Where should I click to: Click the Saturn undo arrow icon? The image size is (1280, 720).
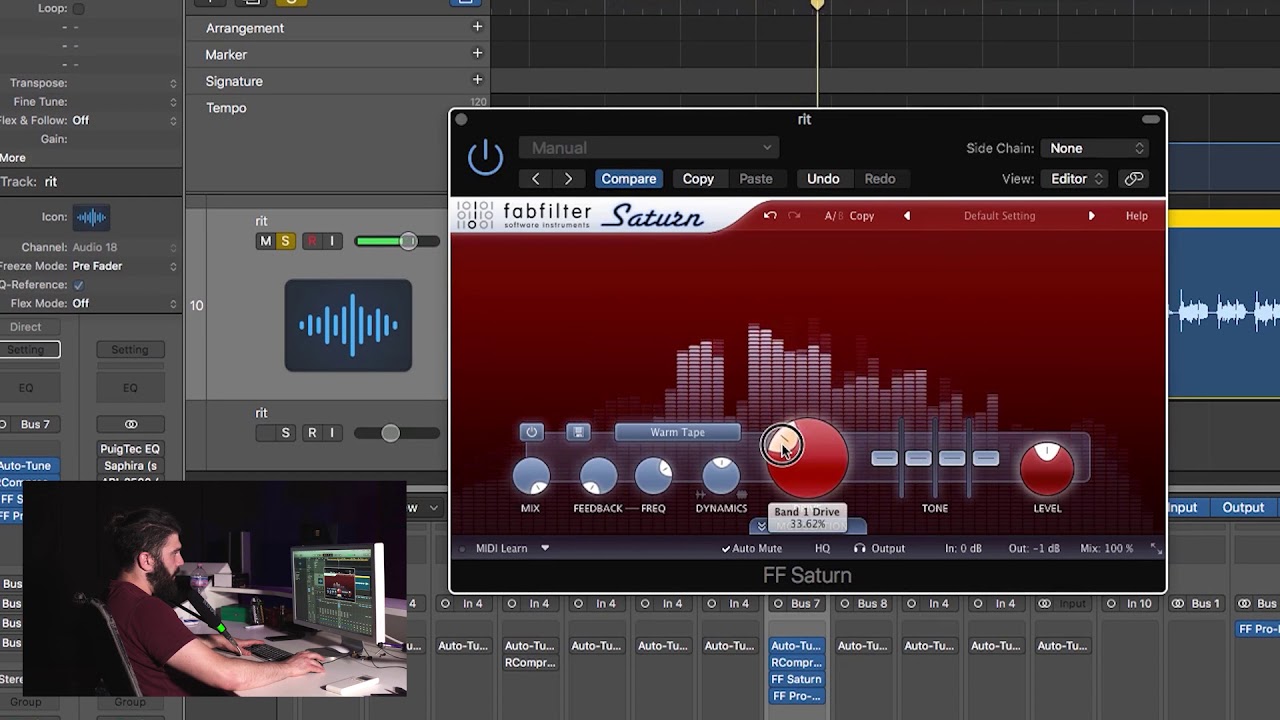[770, 216]
